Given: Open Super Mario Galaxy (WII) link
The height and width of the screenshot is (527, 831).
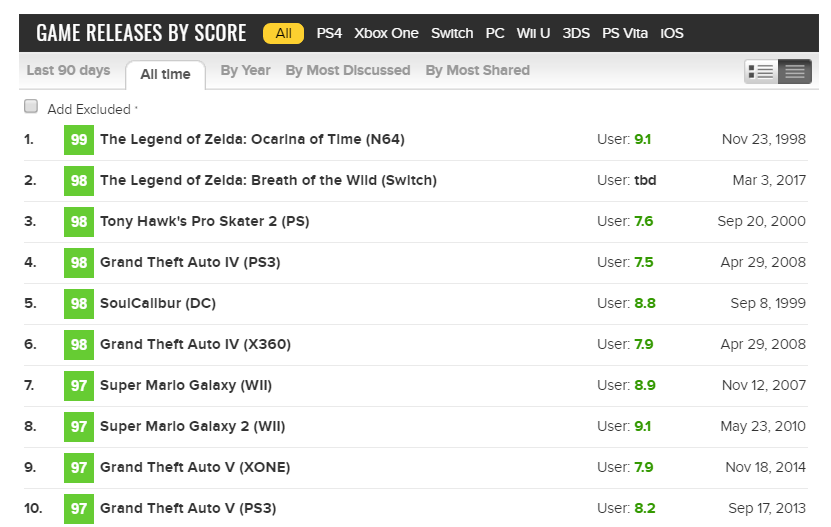Looking at the screenshot, I should 186,385.
